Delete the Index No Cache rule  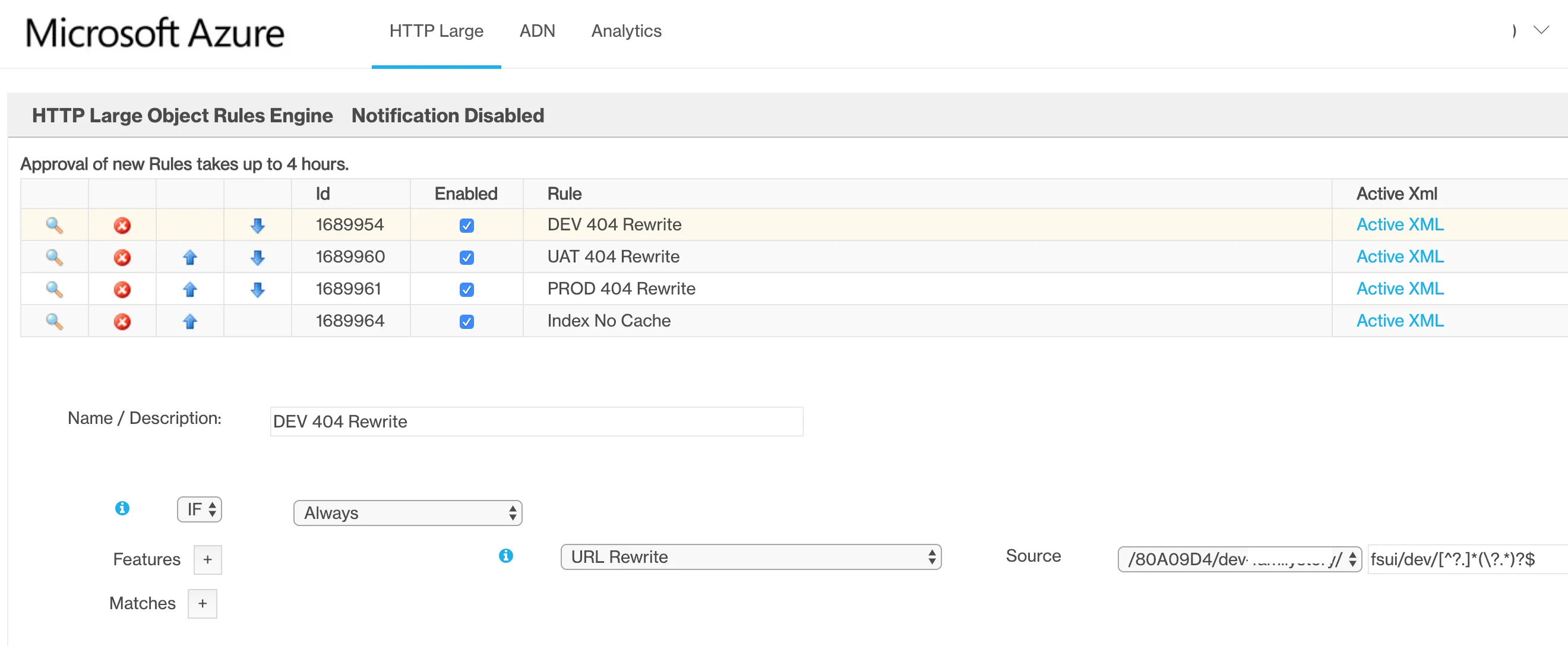[x=122, y=321]
